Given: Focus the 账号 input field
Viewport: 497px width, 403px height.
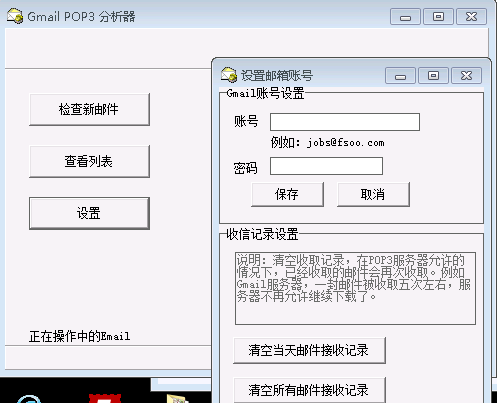Looking at the screenshot, I should [x=345, y=122].
